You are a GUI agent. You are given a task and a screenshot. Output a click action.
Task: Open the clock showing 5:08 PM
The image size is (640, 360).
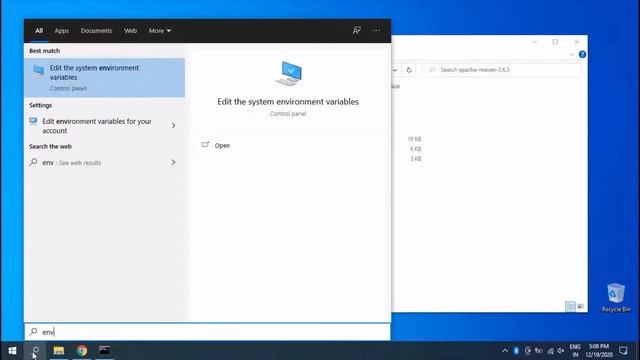(x=599, y=351)
